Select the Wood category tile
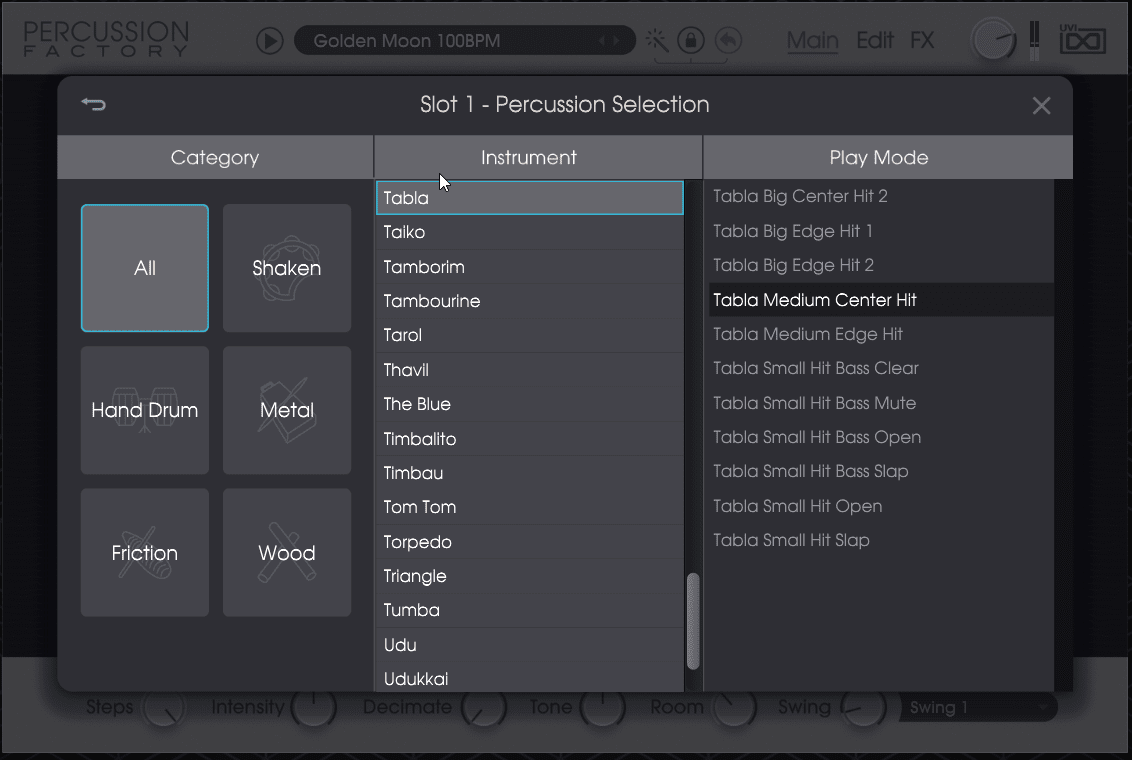 (287, 553)
